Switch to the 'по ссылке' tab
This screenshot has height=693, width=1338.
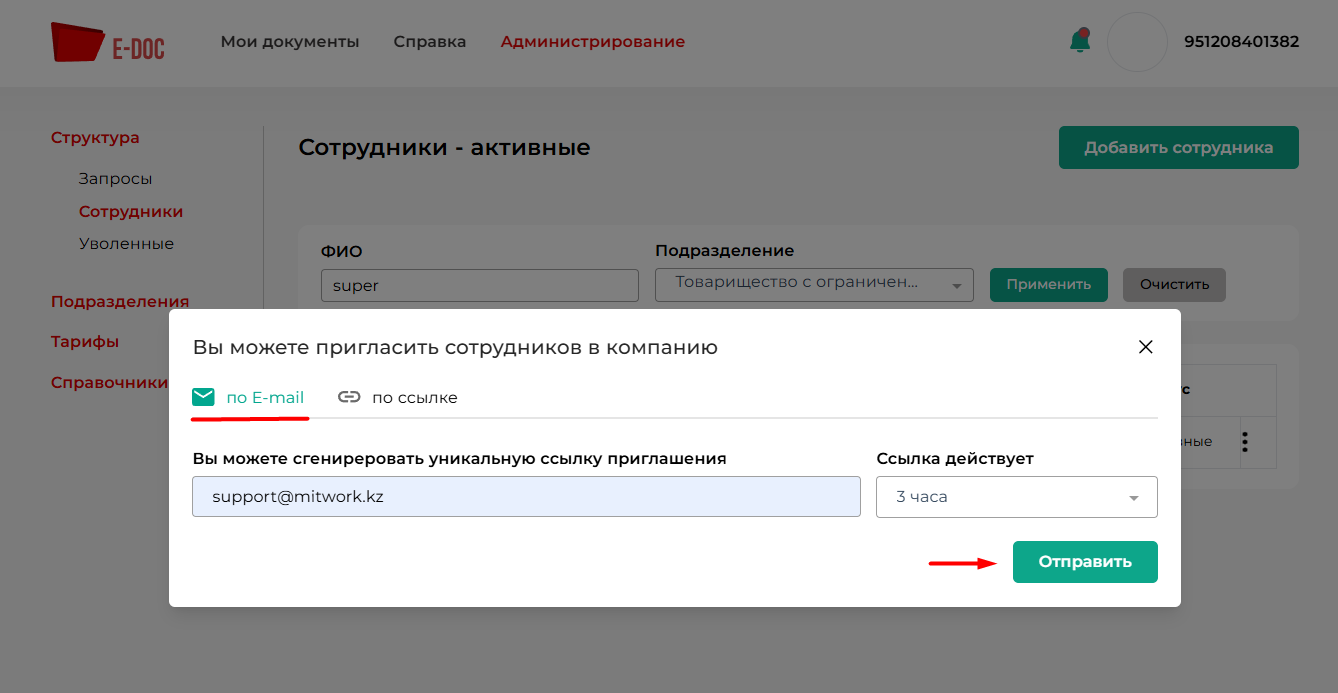(414, 397)
